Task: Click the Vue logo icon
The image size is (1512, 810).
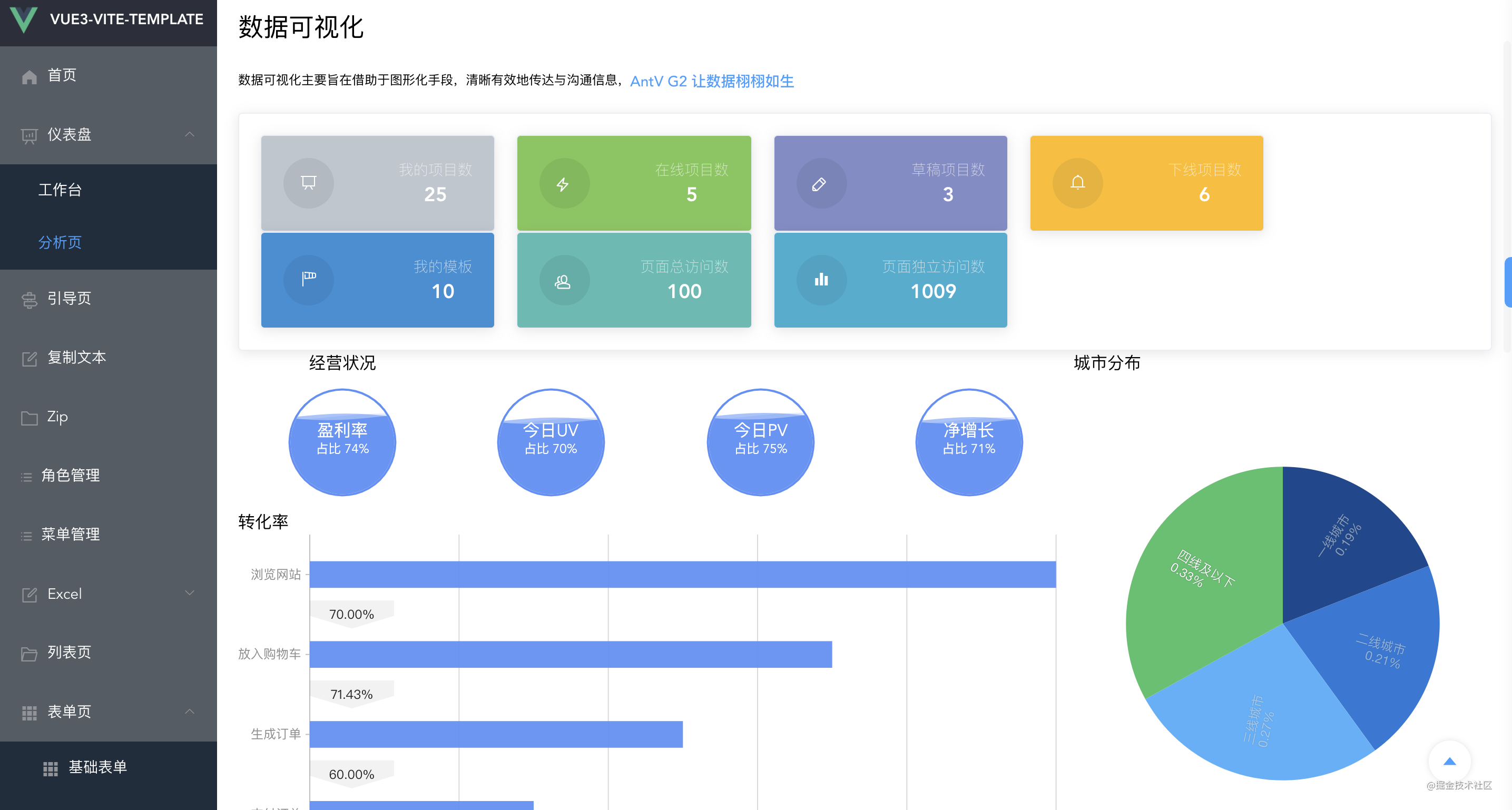Action: point(24,19)
